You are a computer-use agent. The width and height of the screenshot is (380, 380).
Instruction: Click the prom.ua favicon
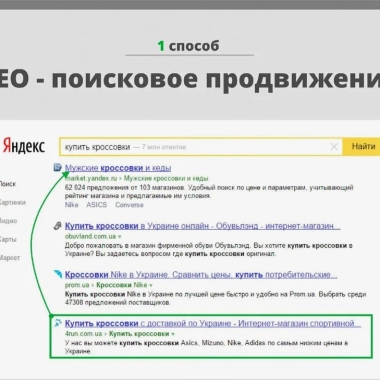click(x=58, y=274)
